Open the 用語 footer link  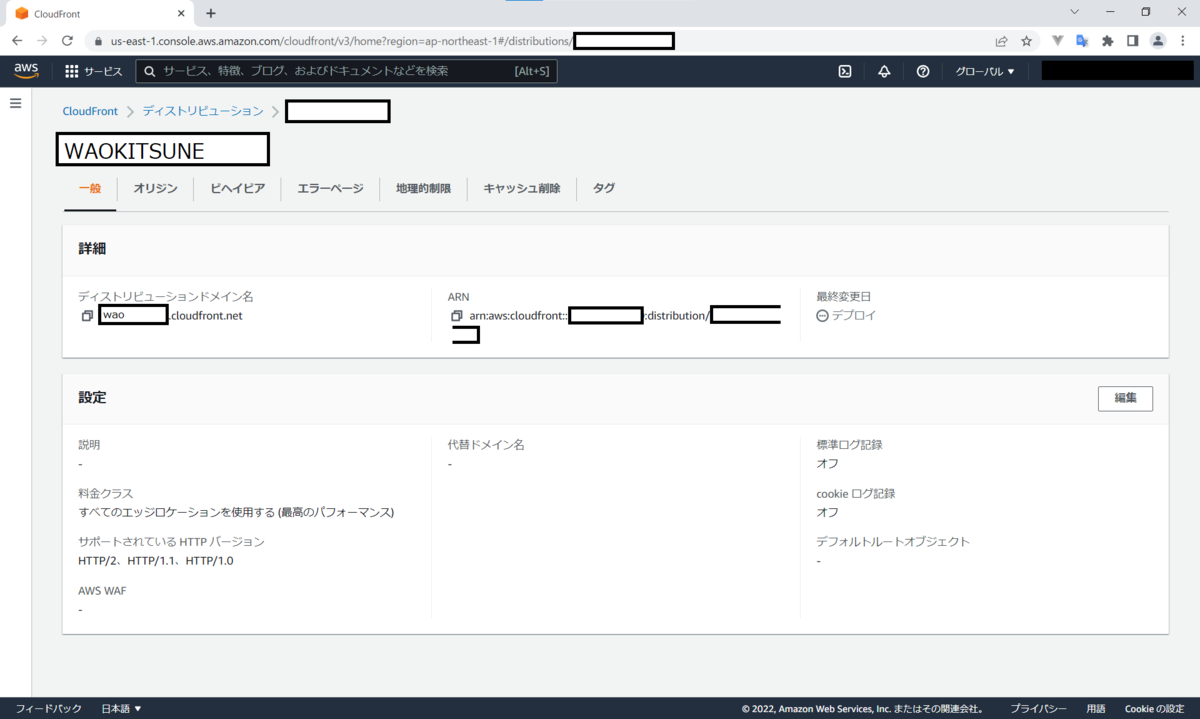(1096, 709)
